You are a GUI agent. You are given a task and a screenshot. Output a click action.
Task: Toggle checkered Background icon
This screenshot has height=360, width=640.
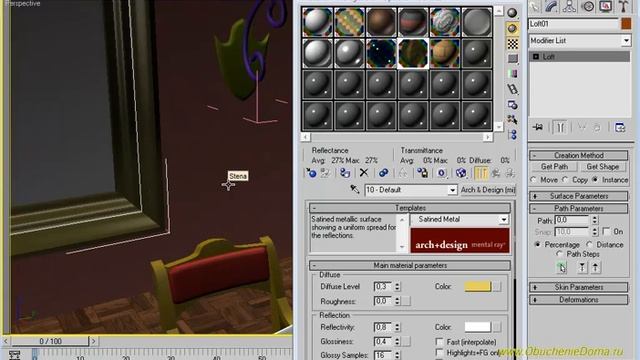coord(512,44)
